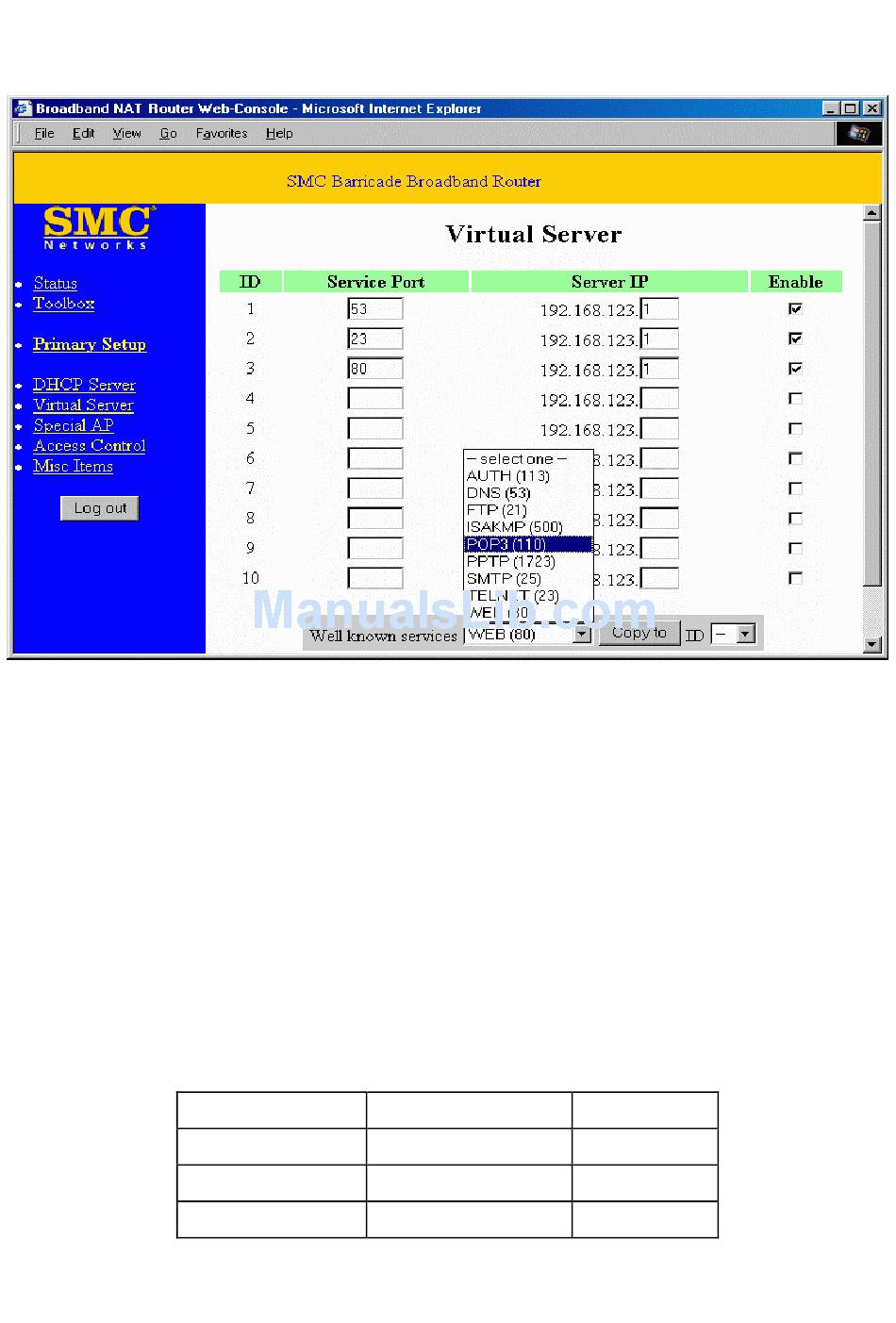Open the File menu
The height and width of the screenshot is (1323, 896).
click(44, 133)
